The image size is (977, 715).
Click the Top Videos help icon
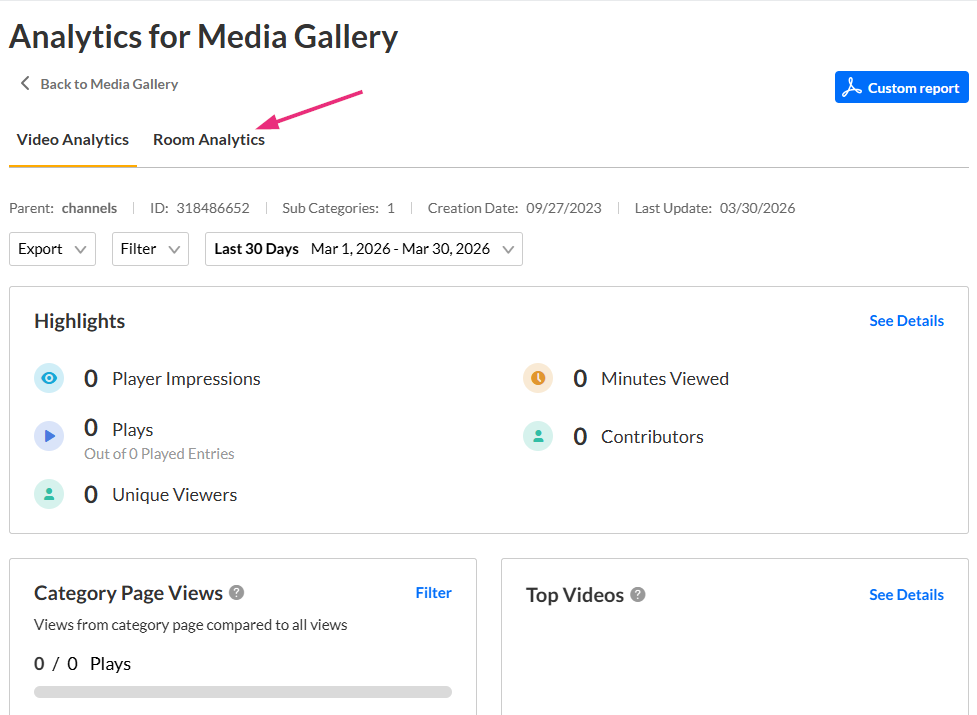coord(638,595)
